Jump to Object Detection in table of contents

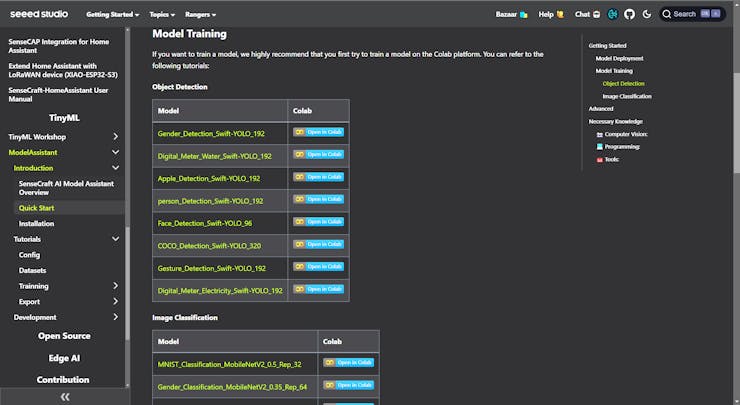click(623, 84)
